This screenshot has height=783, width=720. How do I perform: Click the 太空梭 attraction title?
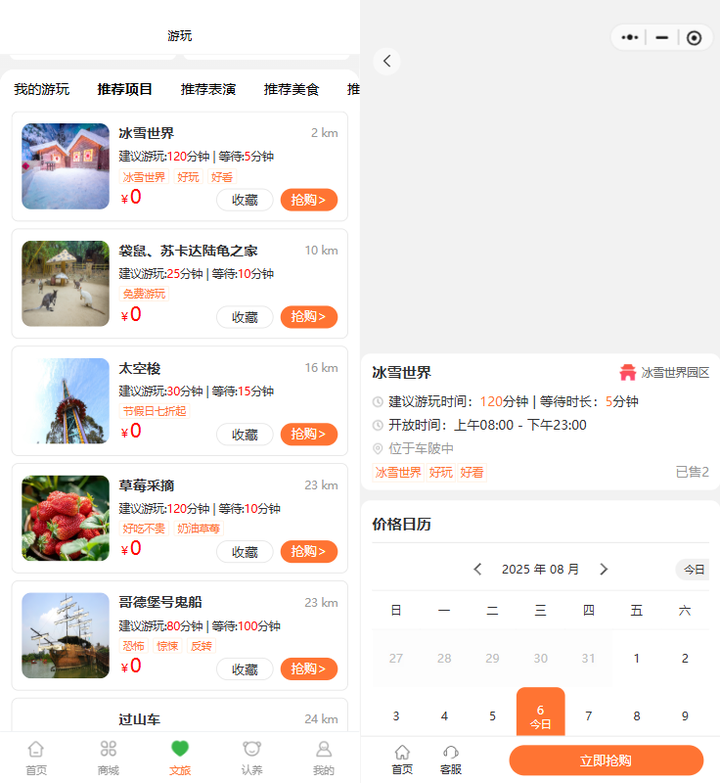coord(139,369)
